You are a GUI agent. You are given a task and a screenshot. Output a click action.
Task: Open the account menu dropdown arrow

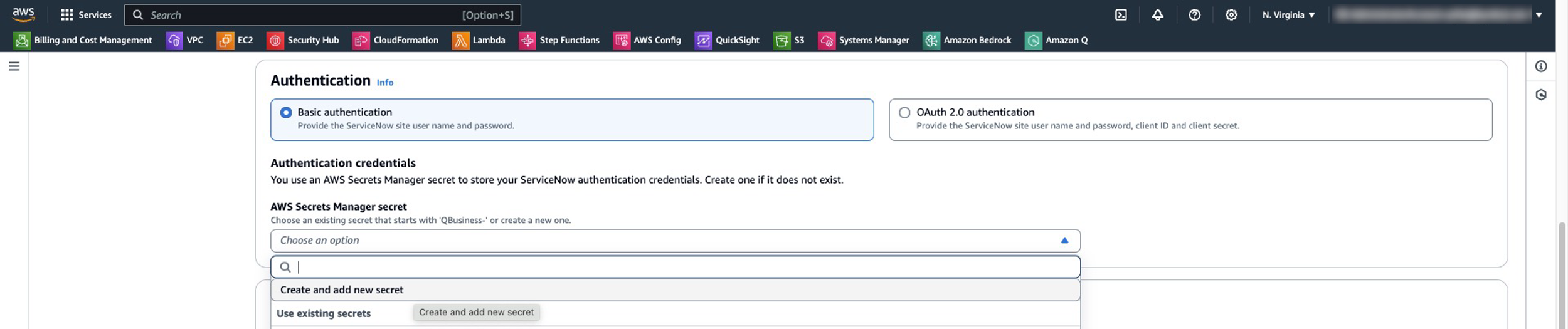click(1539, 15)
